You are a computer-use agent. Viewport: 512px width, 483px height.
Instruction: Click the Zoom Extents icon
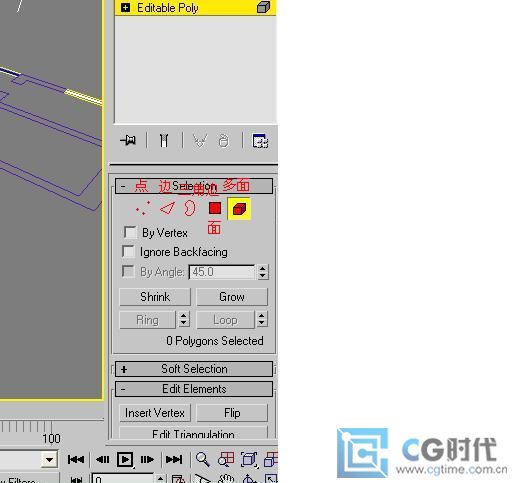click(249, 459)
